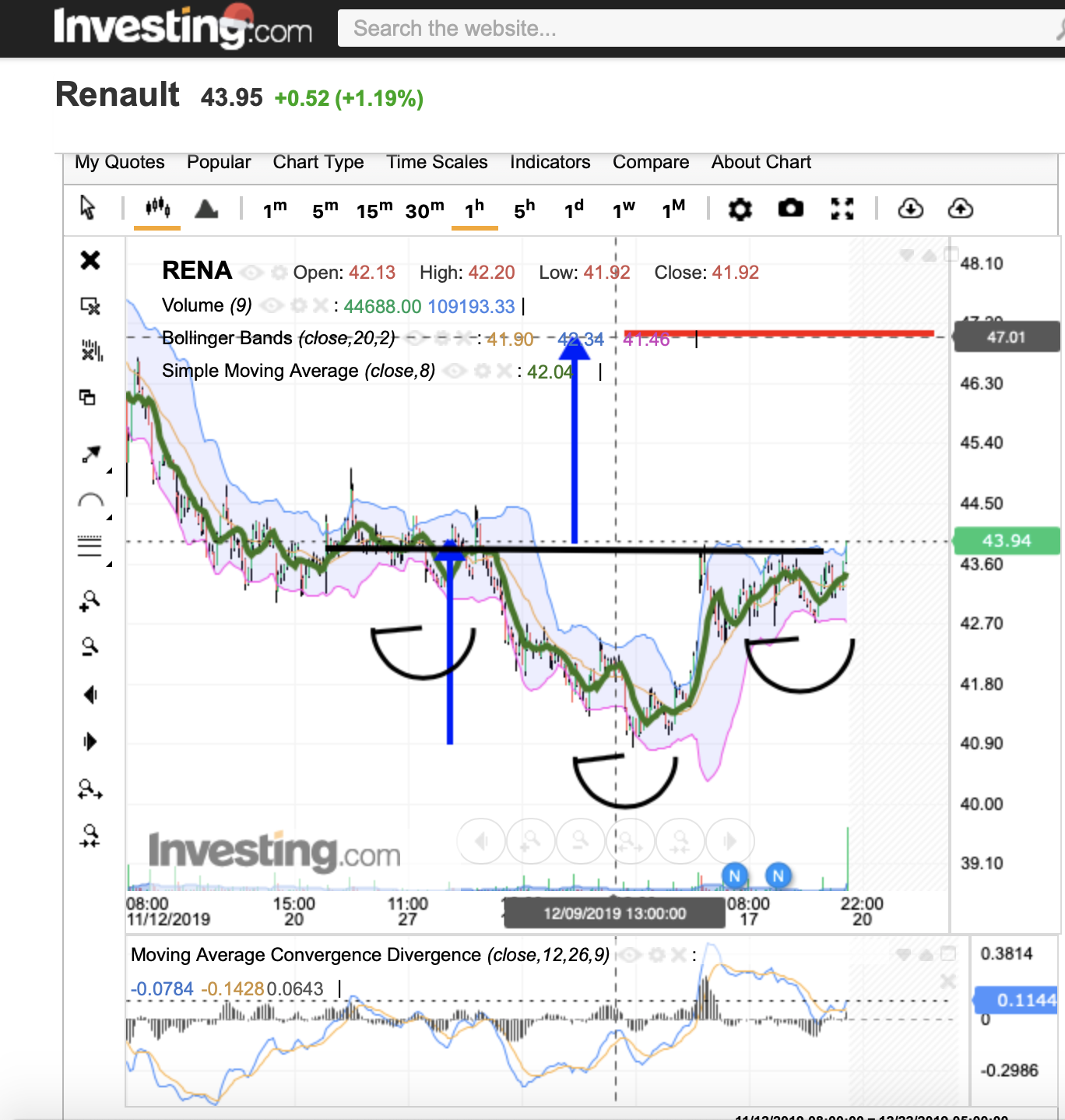Toggle visibility of Simple Moving Average
The height and width of the screenshot is (1120, 1065).
455,371
